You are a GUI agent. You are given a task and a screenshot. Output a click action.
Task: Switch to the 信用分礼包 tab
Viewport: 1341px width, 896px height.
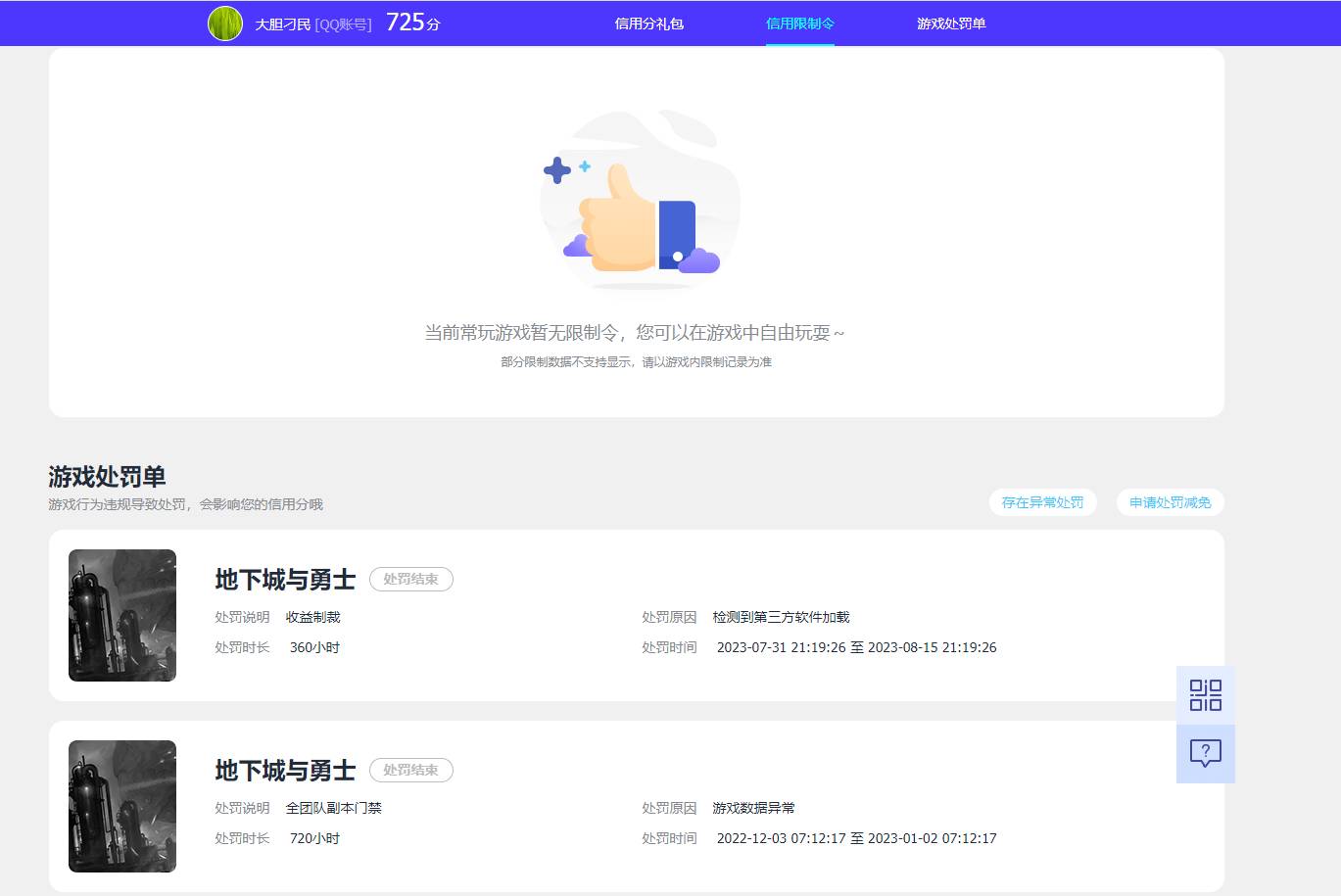point(649,23)
